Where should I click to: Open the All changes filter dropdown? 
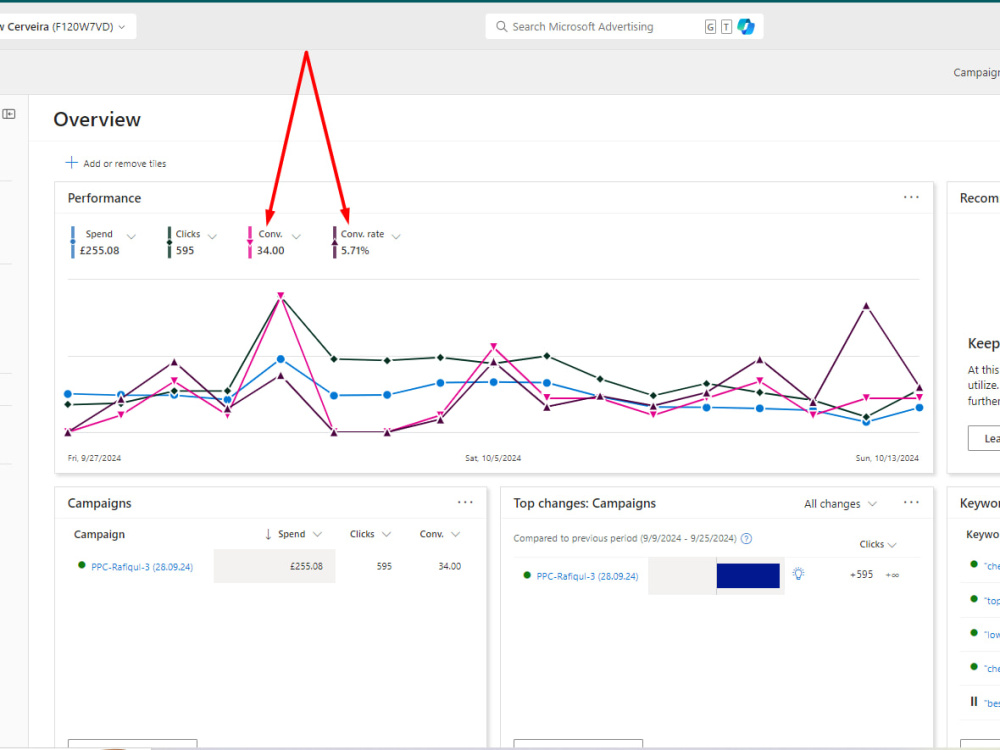[841, 504]
